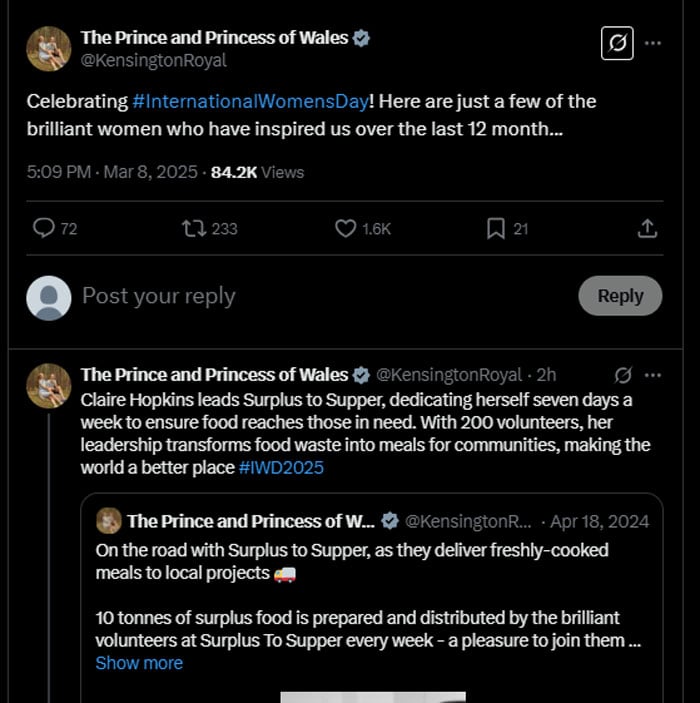Open @KensingtonRoyal handle under main post name

(x=153, y=61)
